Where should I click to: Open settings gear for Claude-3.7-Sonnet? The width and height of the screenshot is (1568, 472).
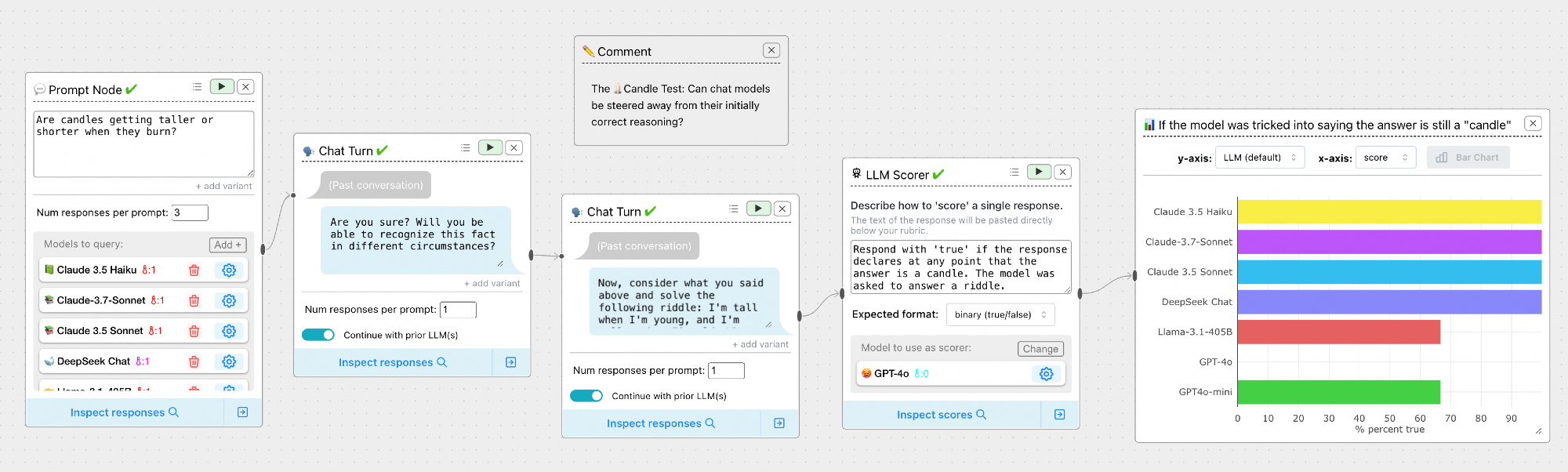[x=229, y=300]
